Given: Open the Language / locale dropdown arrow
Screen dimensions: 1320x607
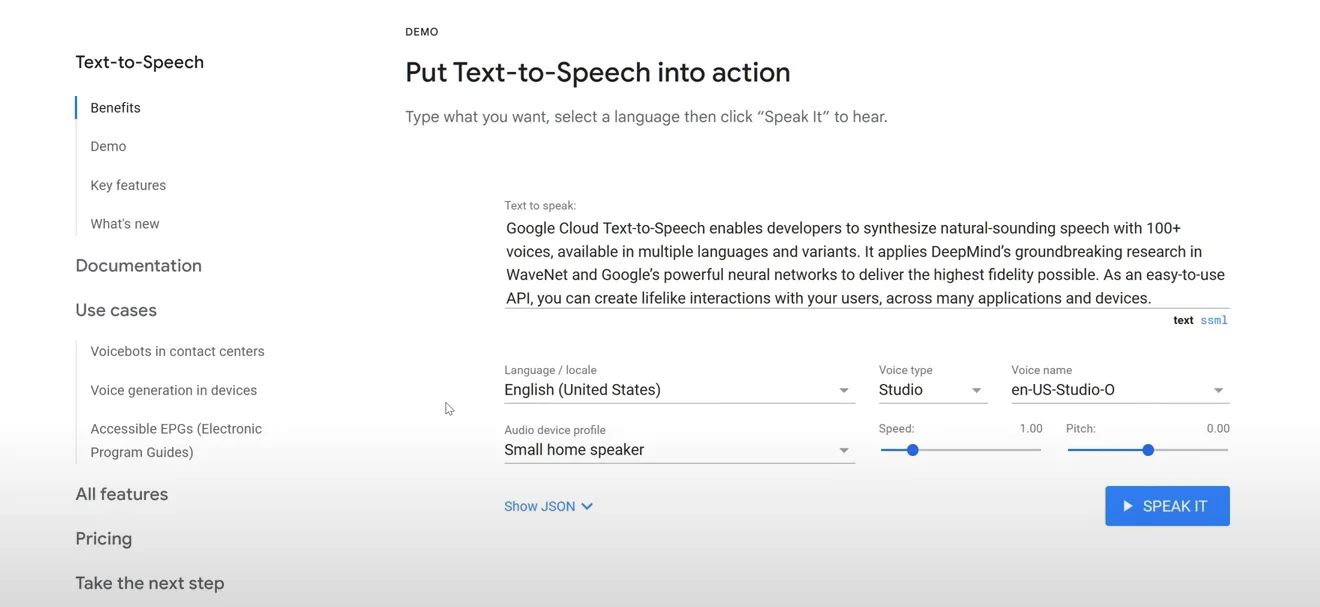Looking at the screenshot, I should click(844, 391).
